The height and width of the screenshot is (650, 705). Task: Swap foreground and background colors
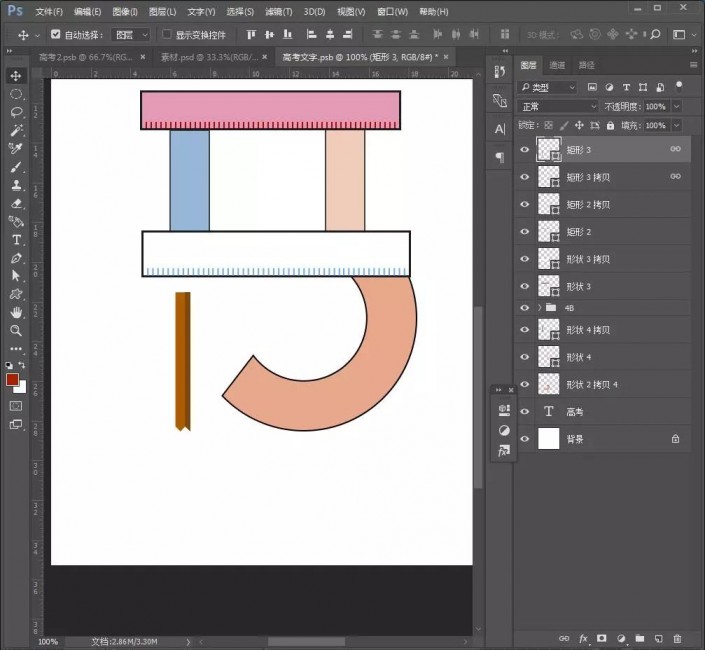22,365
